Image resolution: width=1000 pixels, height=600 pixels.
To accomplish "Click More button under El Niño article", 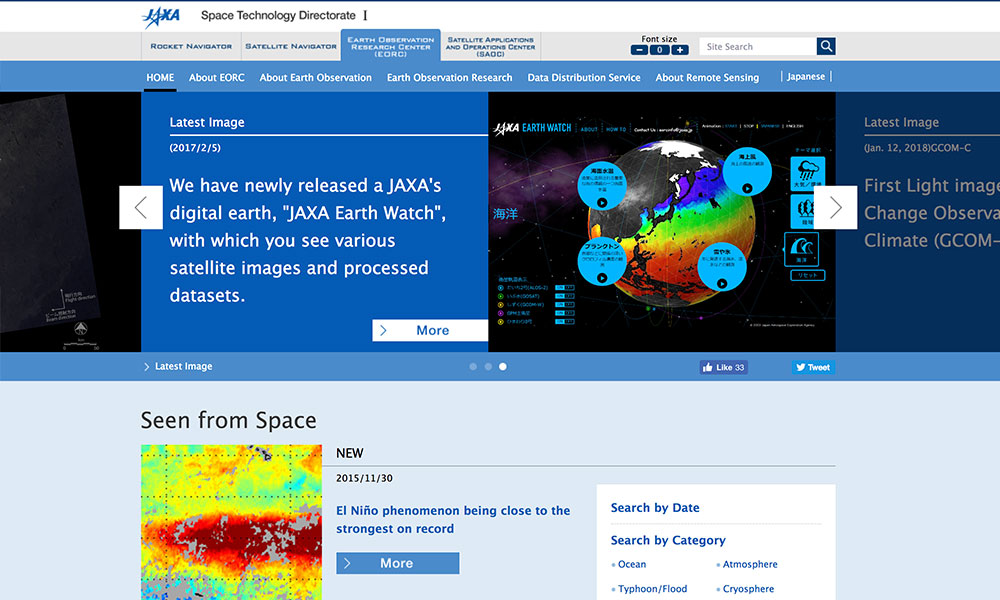I will tap(398, 563).
